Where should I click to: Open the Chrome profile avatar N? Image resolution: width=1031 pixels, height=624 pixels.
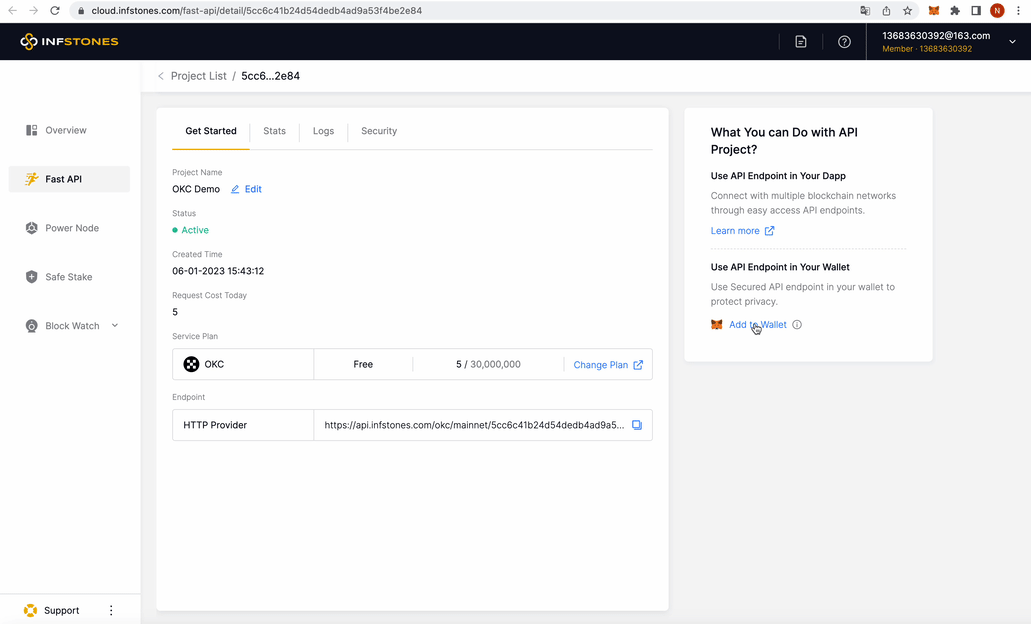[x=997, y=11]
